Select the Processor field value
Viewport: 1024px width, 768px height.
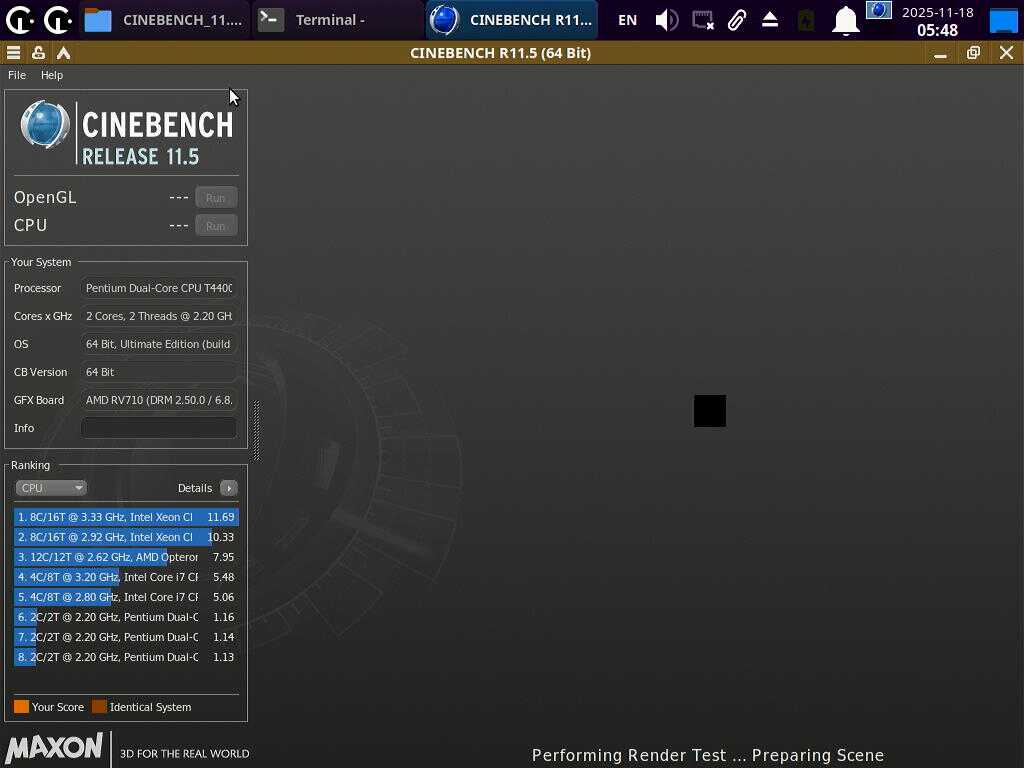[159, 288]
